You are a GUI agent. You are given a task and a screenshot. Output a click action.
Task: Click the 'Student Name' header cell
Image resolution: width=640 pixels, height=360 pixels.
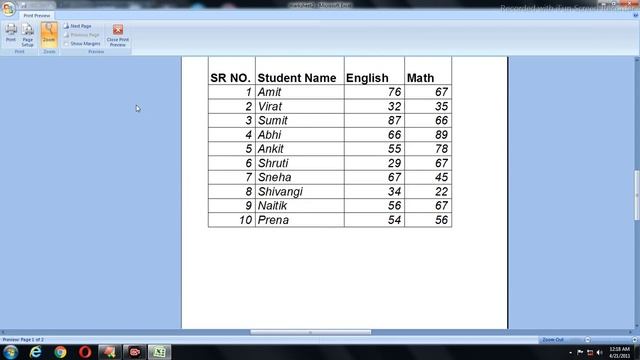(300, 71)
